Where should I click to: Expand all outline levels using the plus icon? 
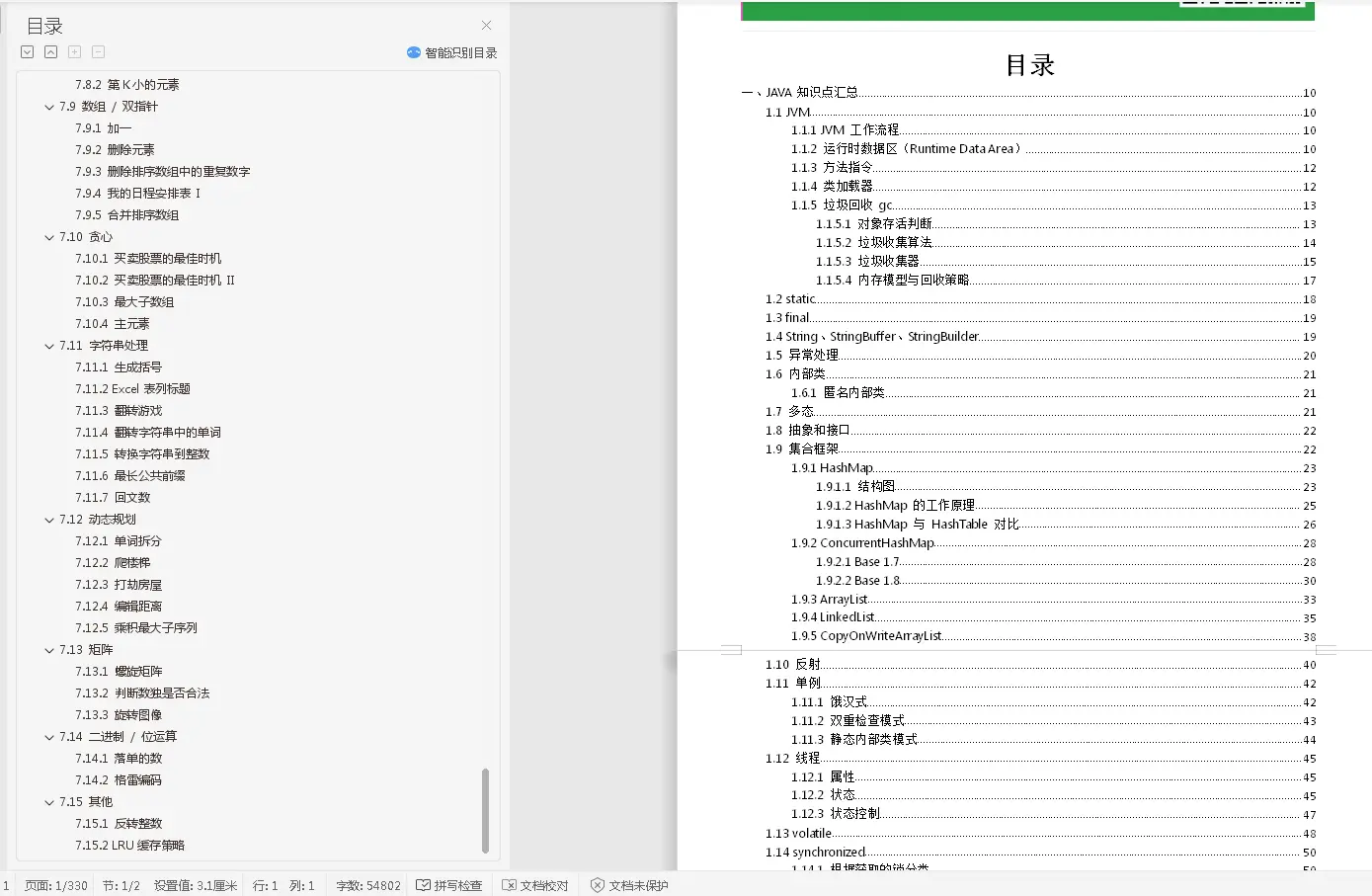coord(74,51)
